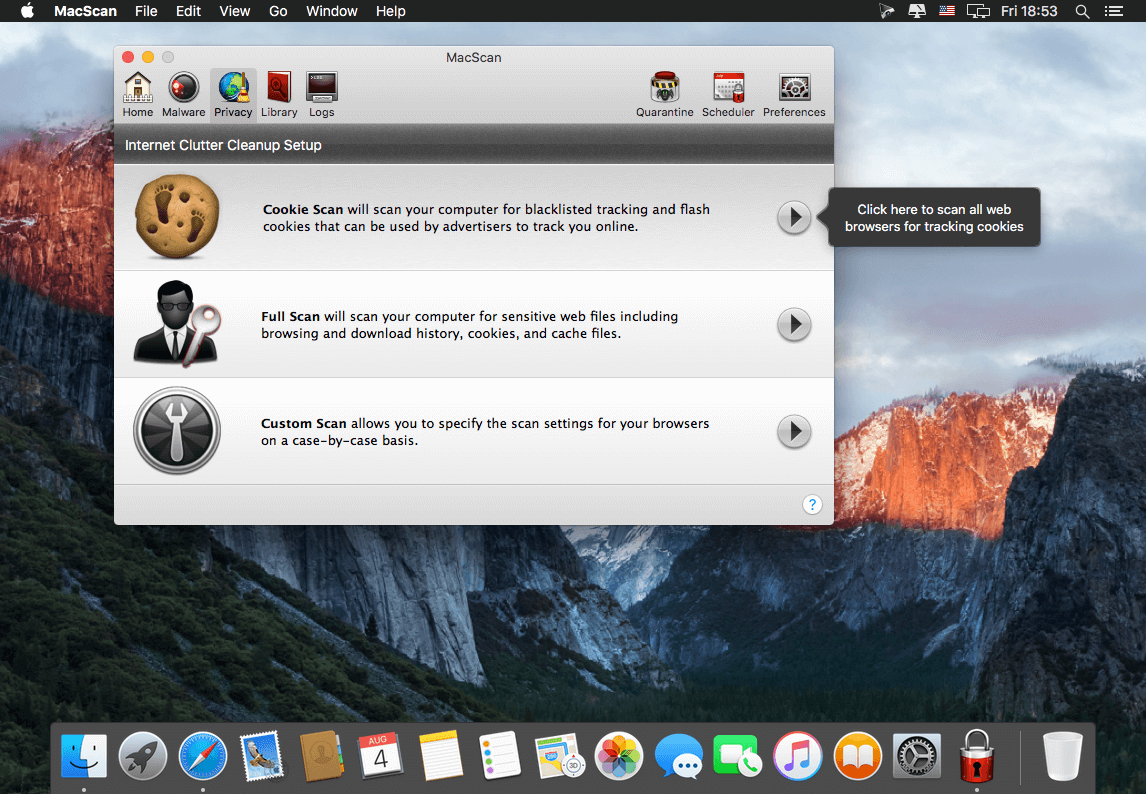This screenshot has height=794, width=1146.
Task: Start the Cookie Scan with play arrow
Action: [794, 217]
